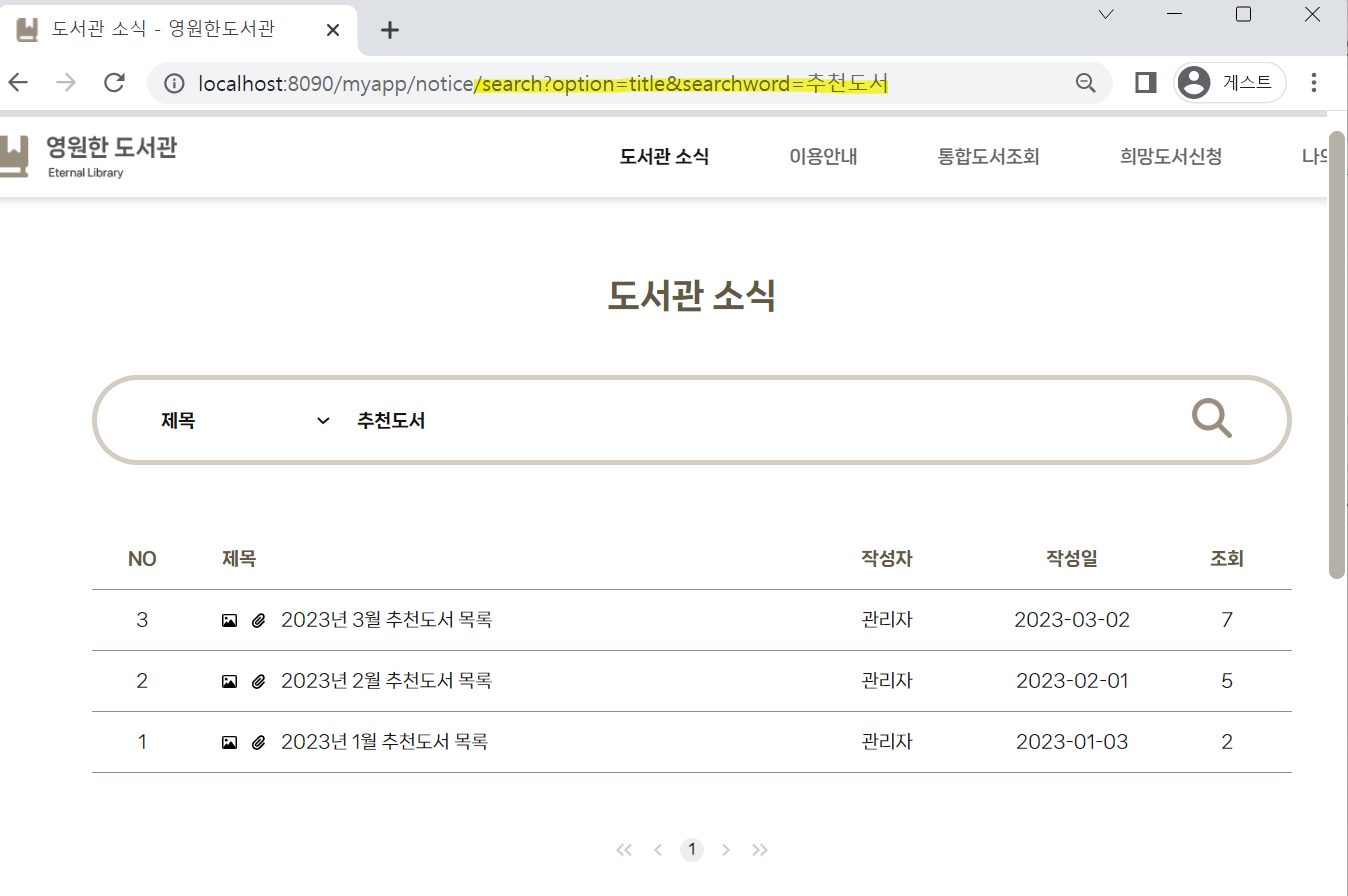Click image icon in 2023년 1월 추천도서 row
Viewport: 1348px width, 896px height.
[x=229, y=743]
